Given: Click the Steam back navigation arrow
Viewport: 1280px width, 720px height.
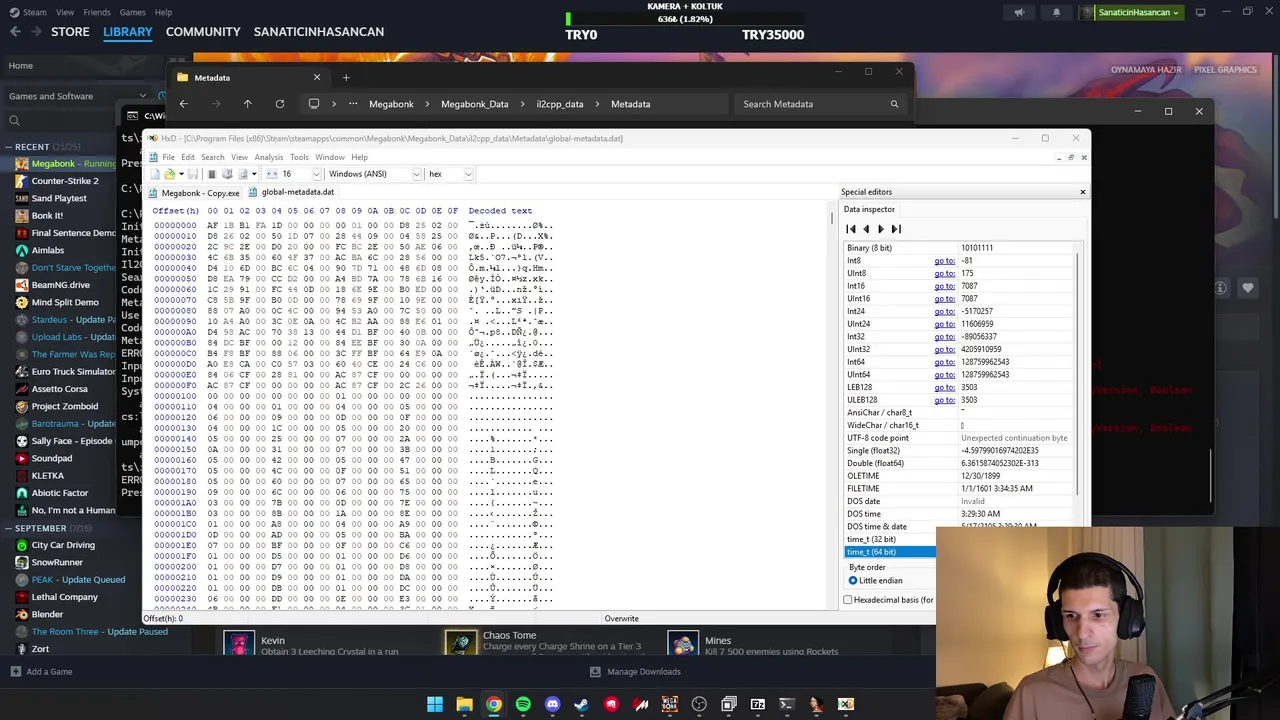Looking at the screenshot, I should pos(15,32).
